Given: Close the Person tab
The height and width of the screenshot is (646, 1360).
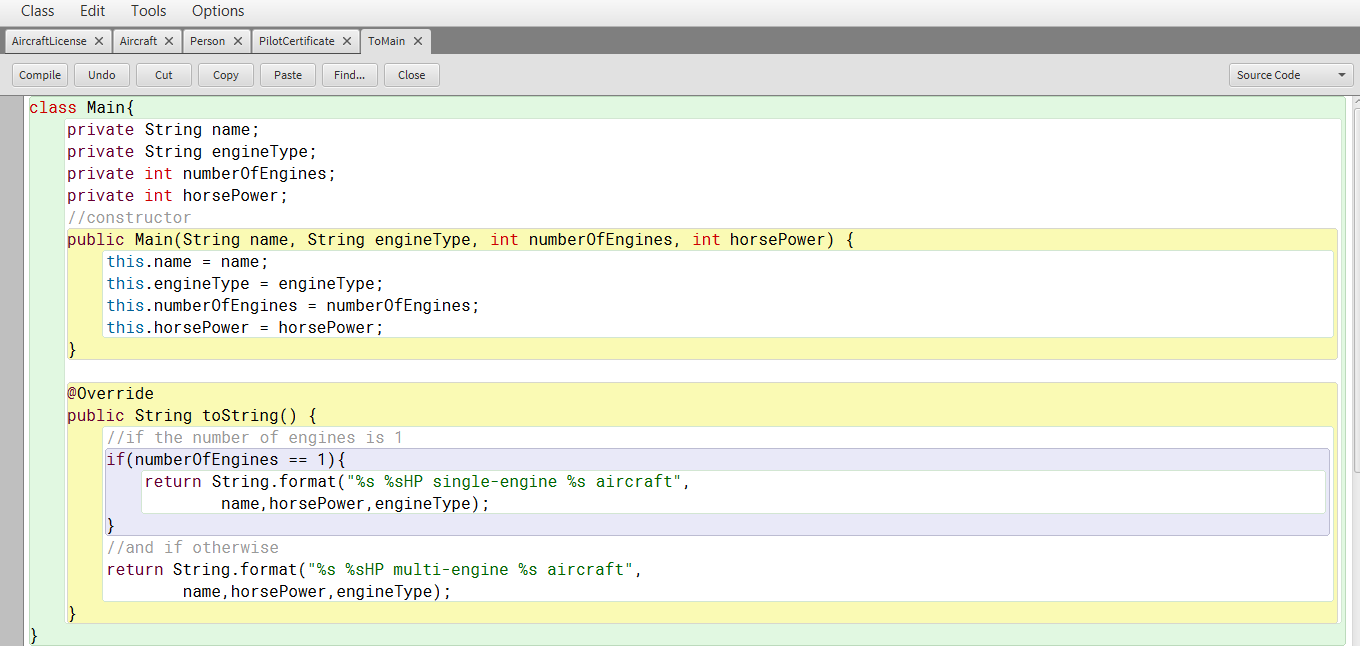Looking at the screenshot, I should pos(240,42).
